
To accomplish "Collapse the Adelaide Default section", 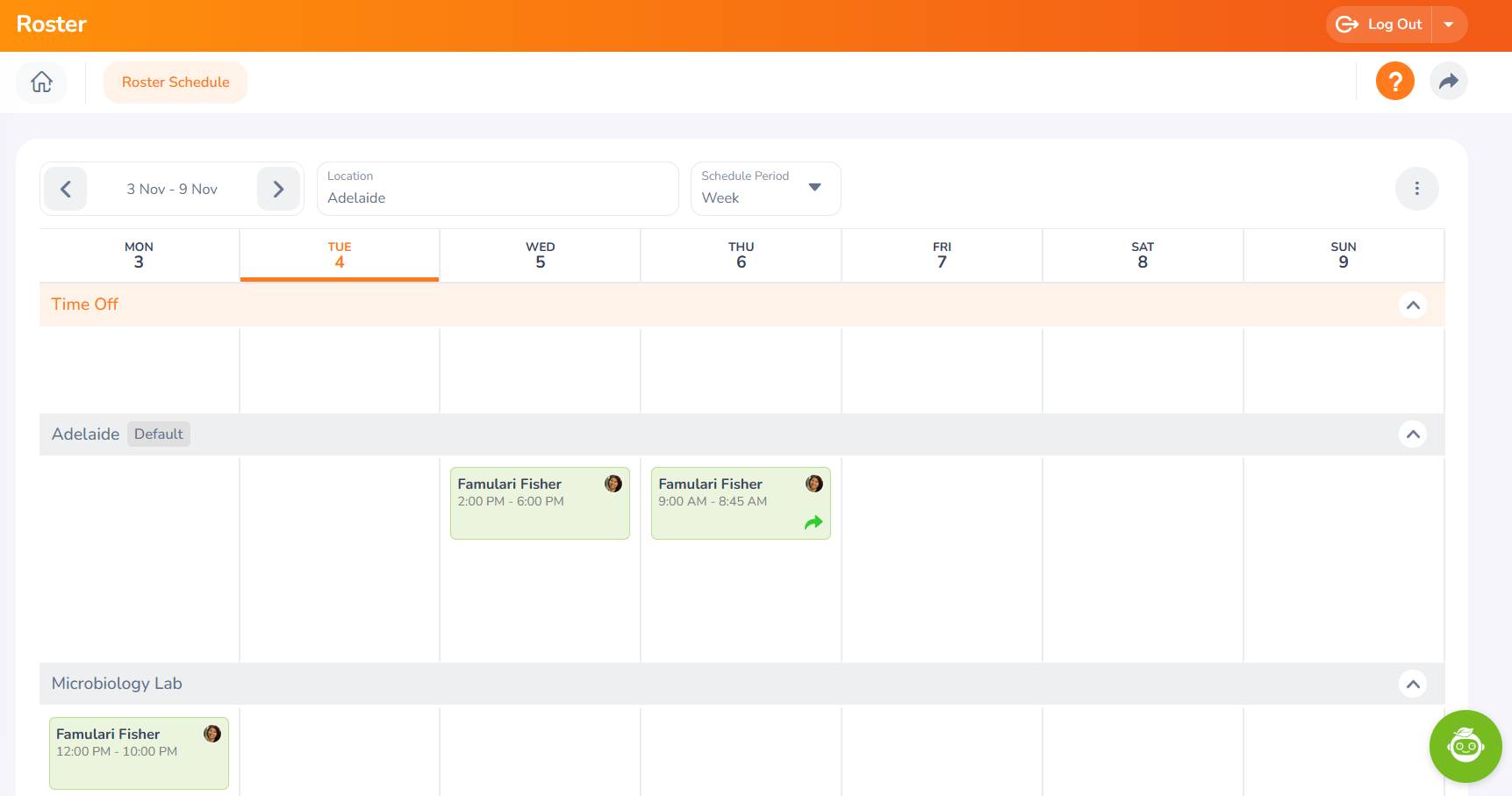I will [x=1412, y=434].
